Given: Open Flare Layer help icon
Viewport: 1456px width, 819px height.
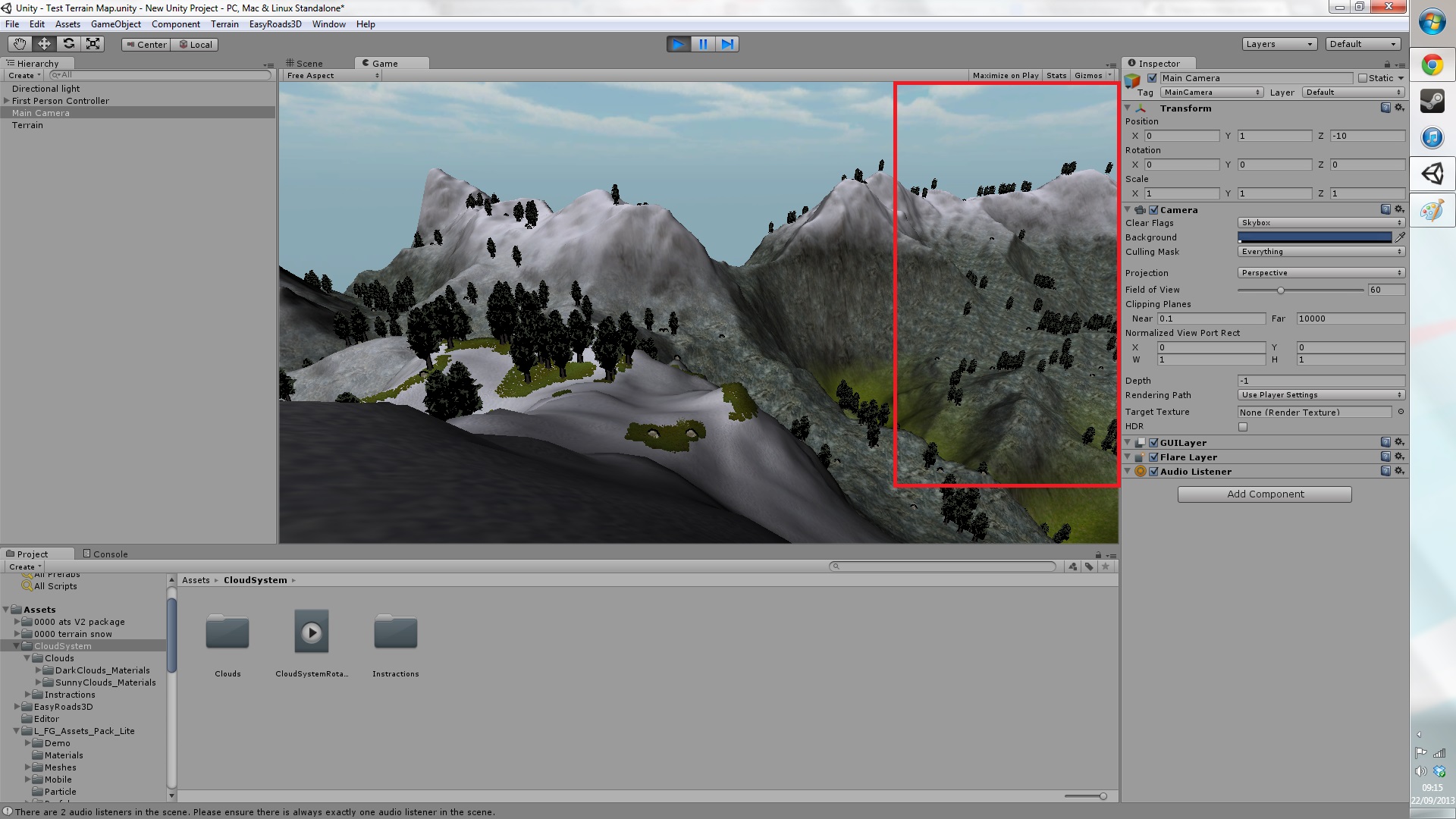Looking at the screenshot, I should [x=1385, y=457].
